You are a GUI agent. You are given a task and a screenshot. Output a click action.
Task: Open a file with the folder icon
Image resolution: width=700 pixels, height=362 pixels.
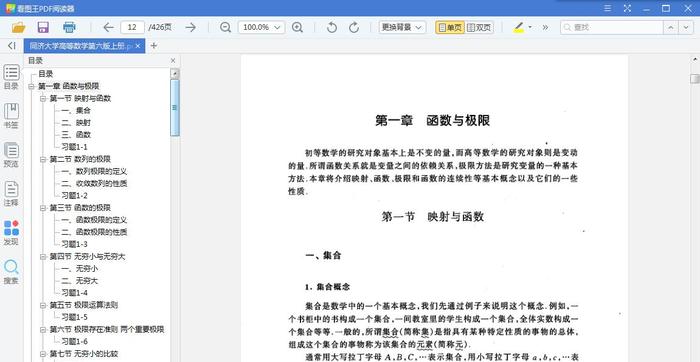18,27
